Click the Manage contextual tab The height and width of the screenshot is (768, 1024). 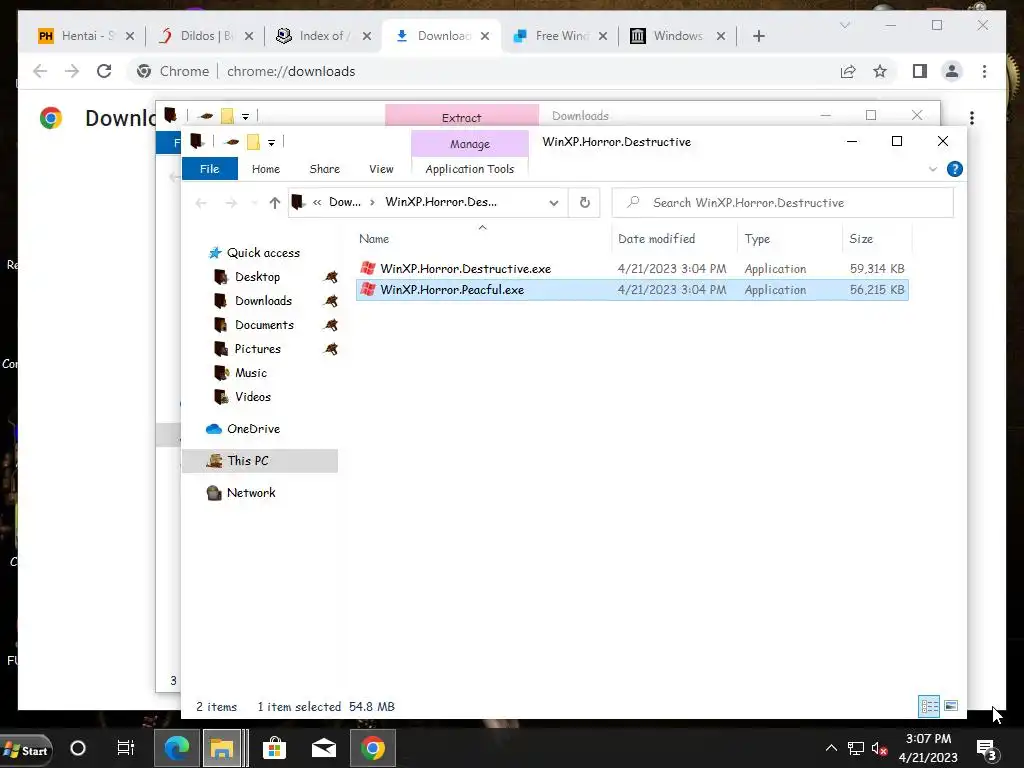(x=470, y=144)
